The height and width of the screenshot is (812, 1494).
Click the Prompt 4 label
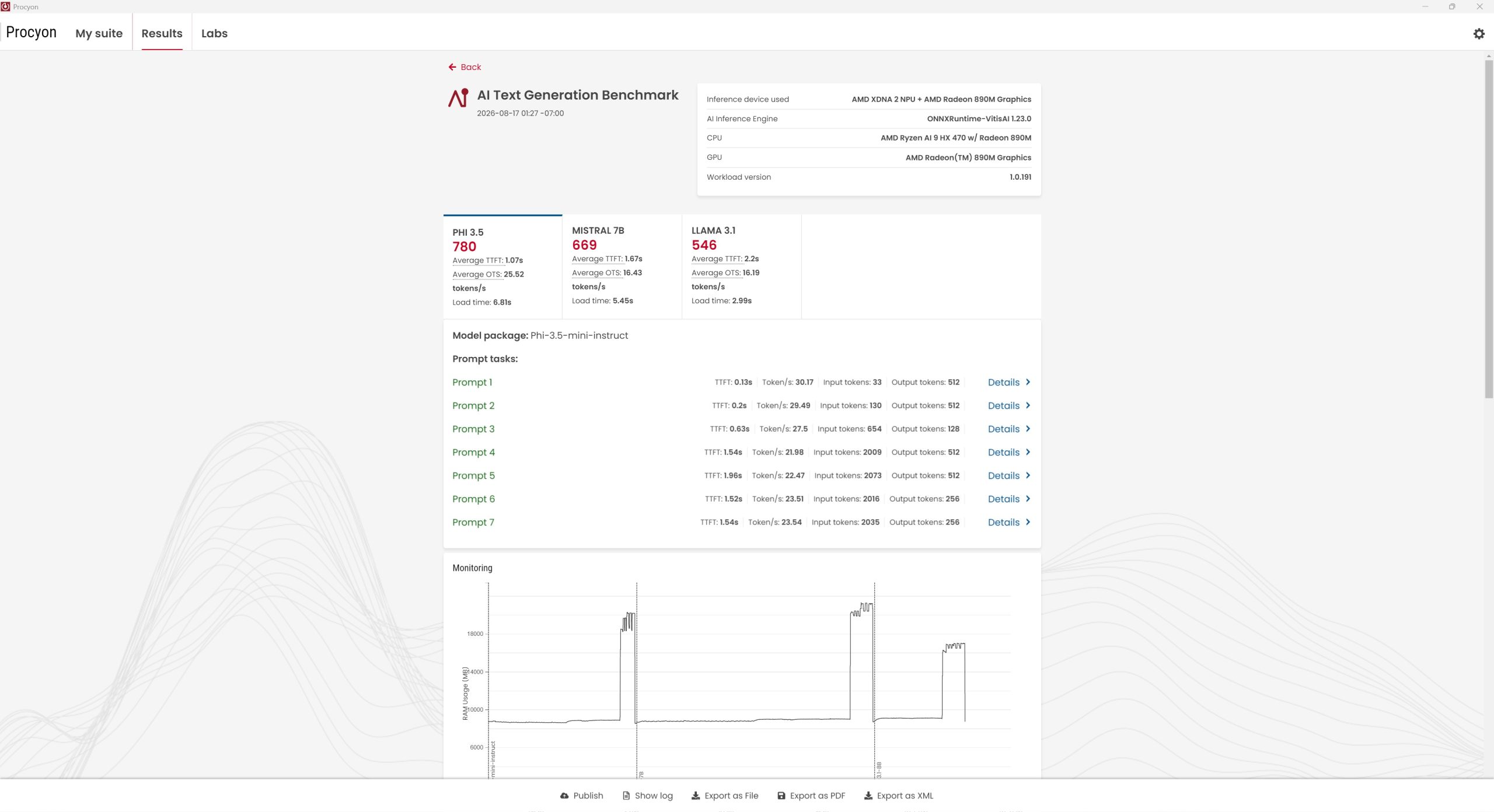coord(473,452)
